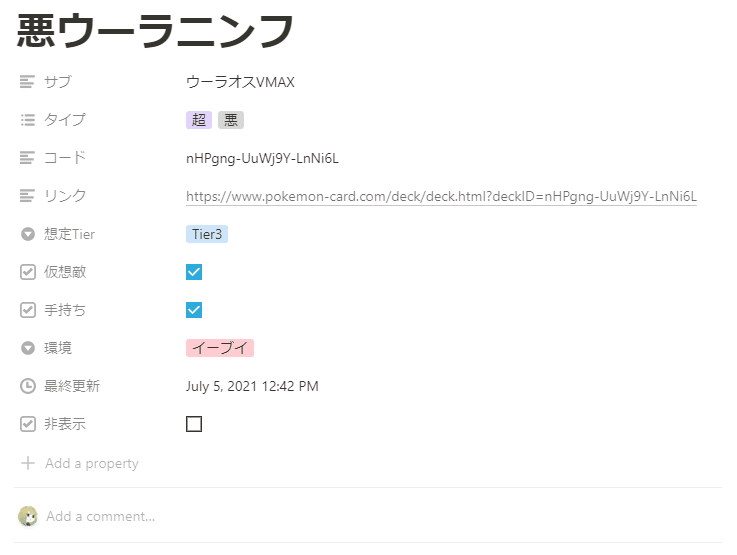This screenshot has width=737, height=555.
Task: Click the select icon beside 環境
Action: click(x=28, y=348)
